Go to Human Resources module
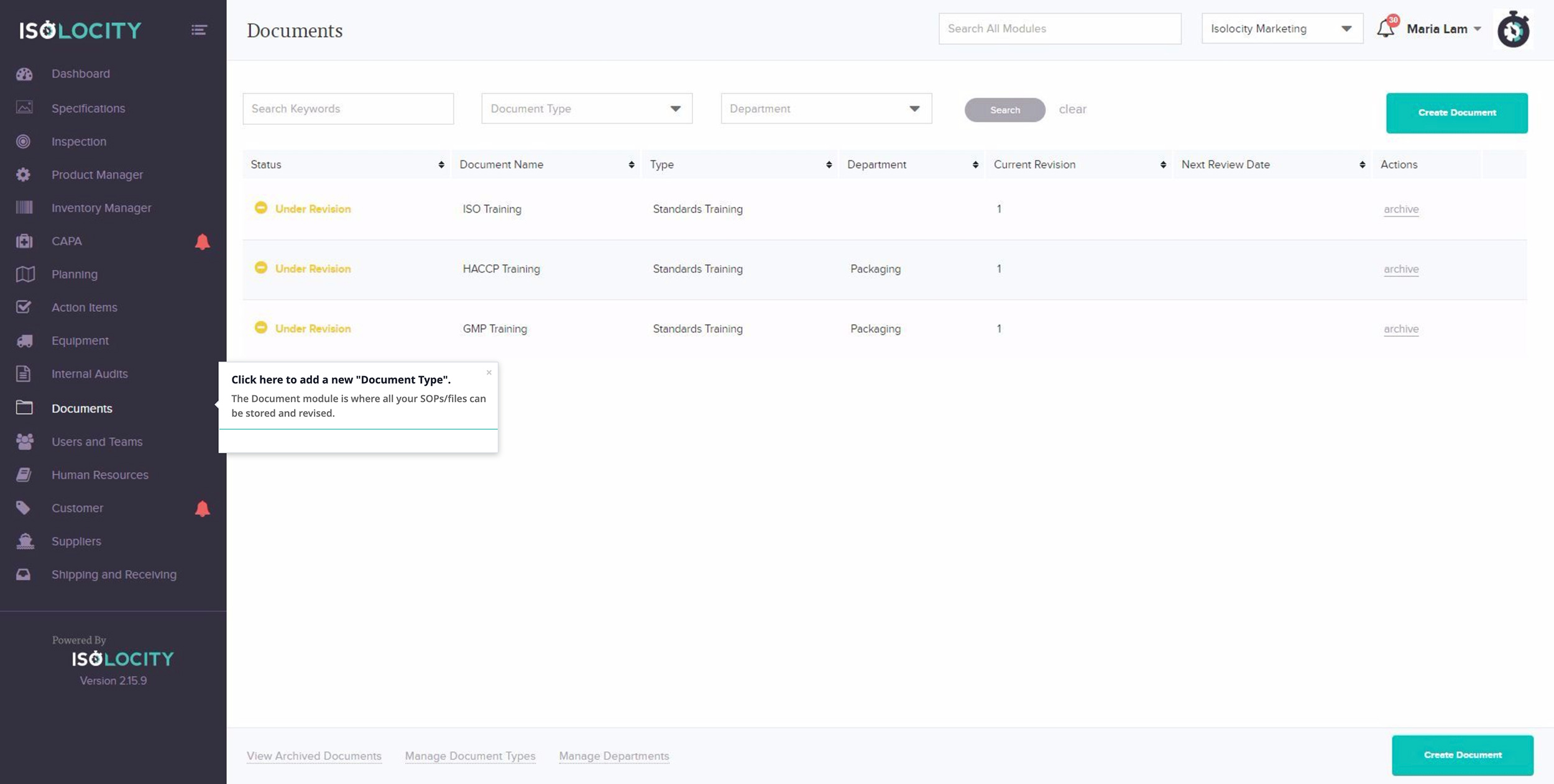The width and height of the screenshot is (1554, 784). pos(99,475)
